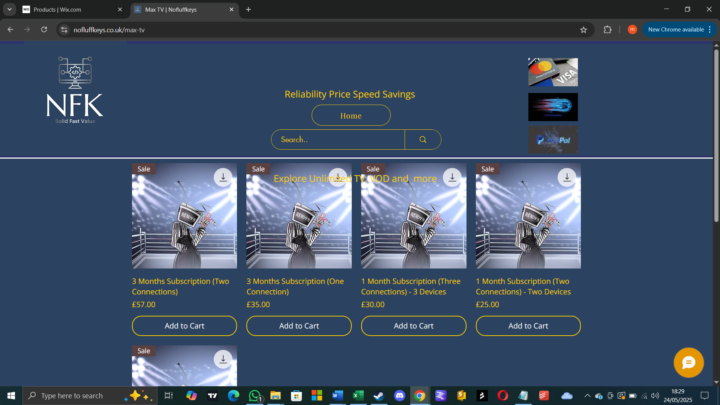720x405 pixels.
Task: Download icon on 1 Month Three Connections card
Action: 452,177
